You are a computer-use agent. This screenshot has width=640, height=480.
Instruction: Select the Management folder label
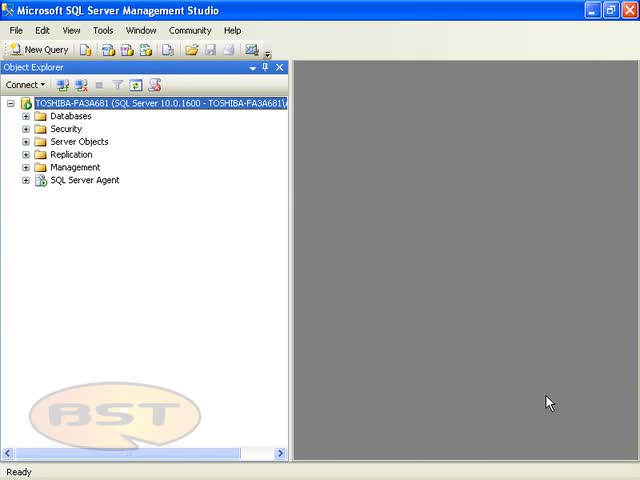point(75,167)
